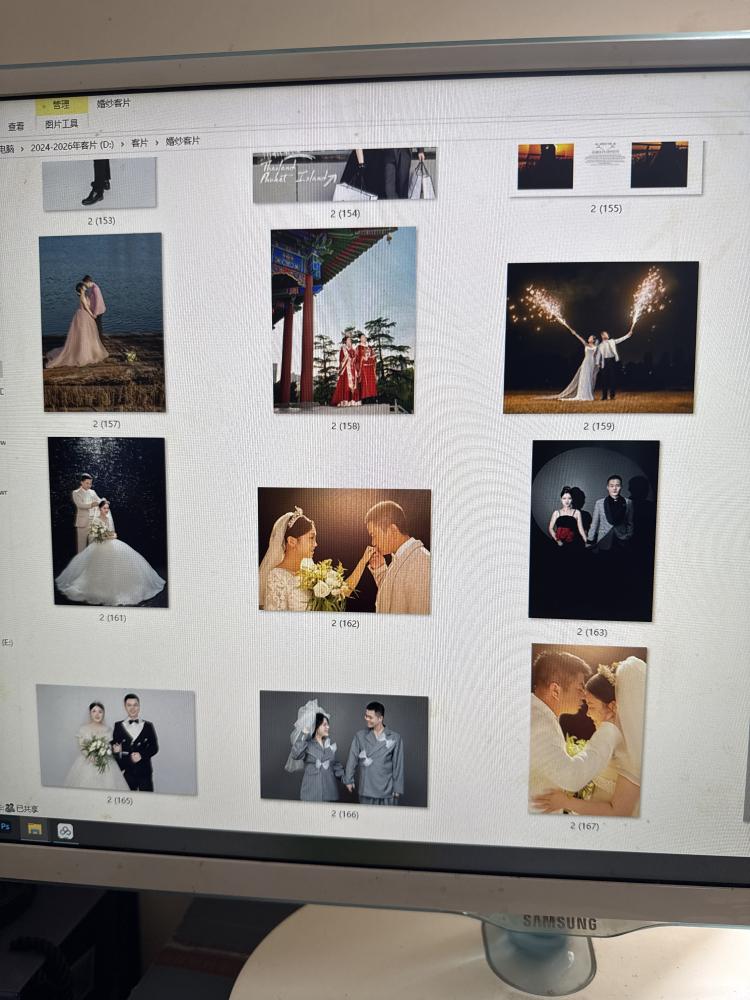This screenshot has width=750, height=1000.
Task: Go to 2024-2026年客片 (D:) in breadcrumb
Action: pos(73,146)
